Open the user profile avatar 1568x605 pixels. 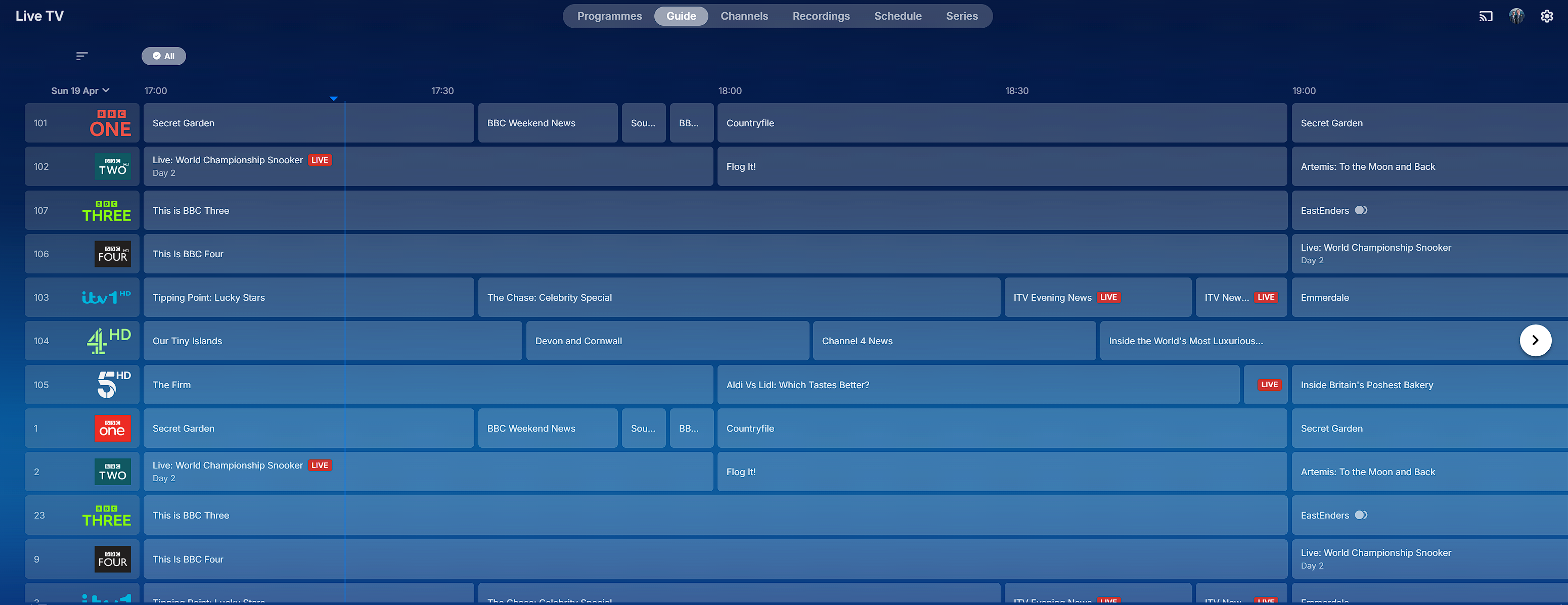coord(1516,17)
